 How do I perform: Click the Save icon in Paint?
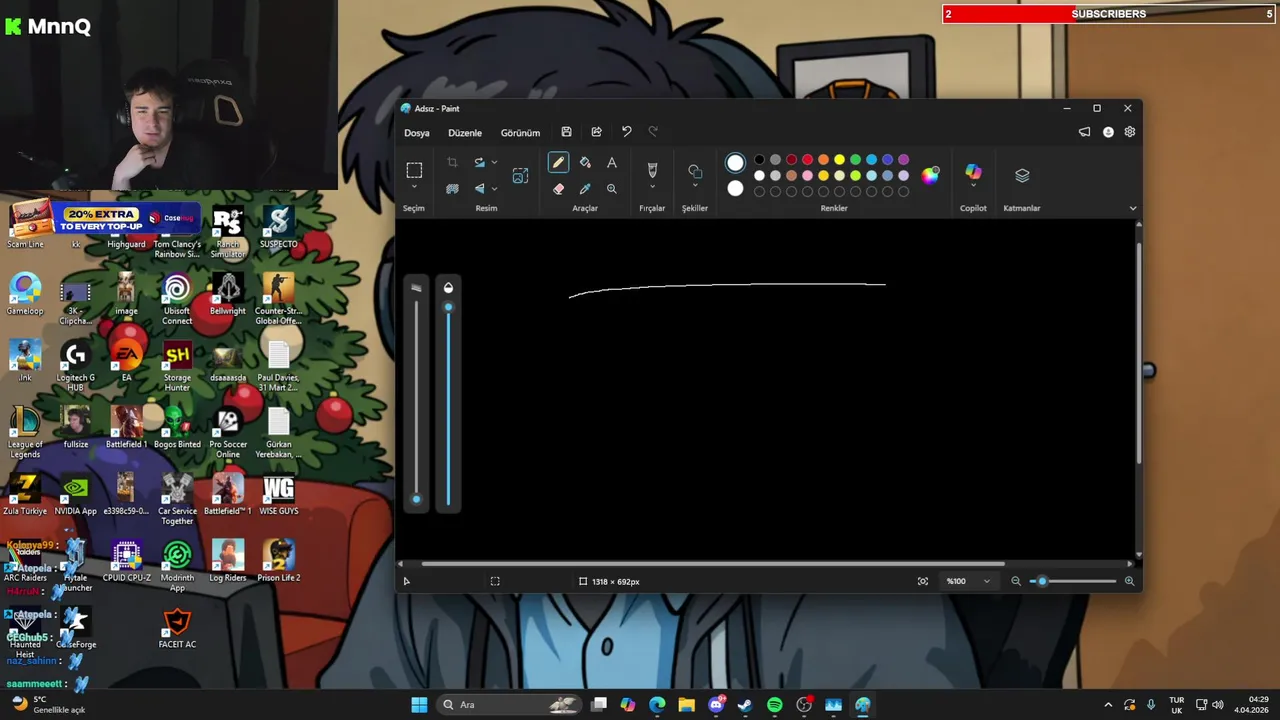coord(566,132)
